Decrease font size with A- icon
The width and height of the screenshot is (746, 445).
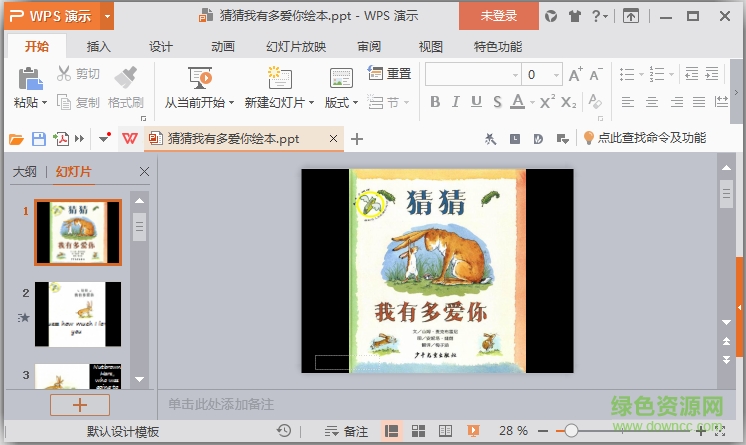596,75
